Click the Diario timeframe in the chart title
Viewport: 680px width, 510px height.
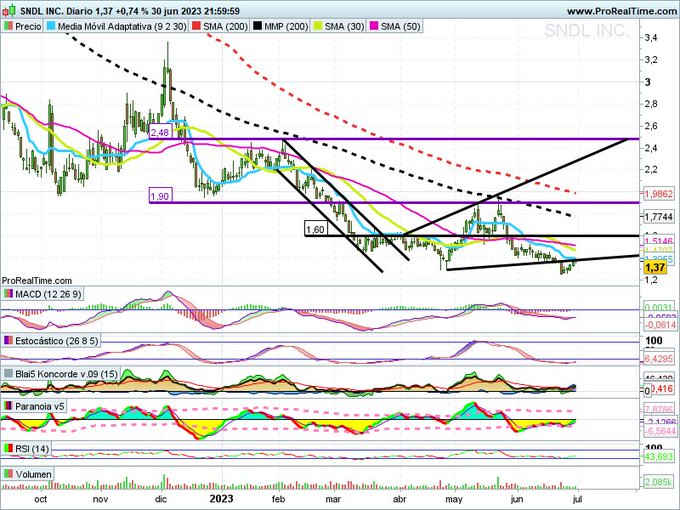pos(80,11)
